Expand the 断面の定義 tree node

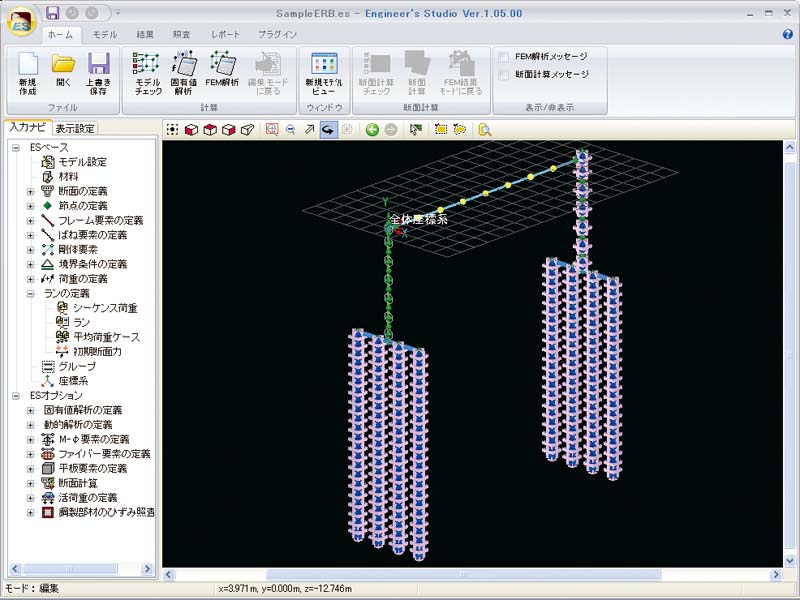coord(30,191)
